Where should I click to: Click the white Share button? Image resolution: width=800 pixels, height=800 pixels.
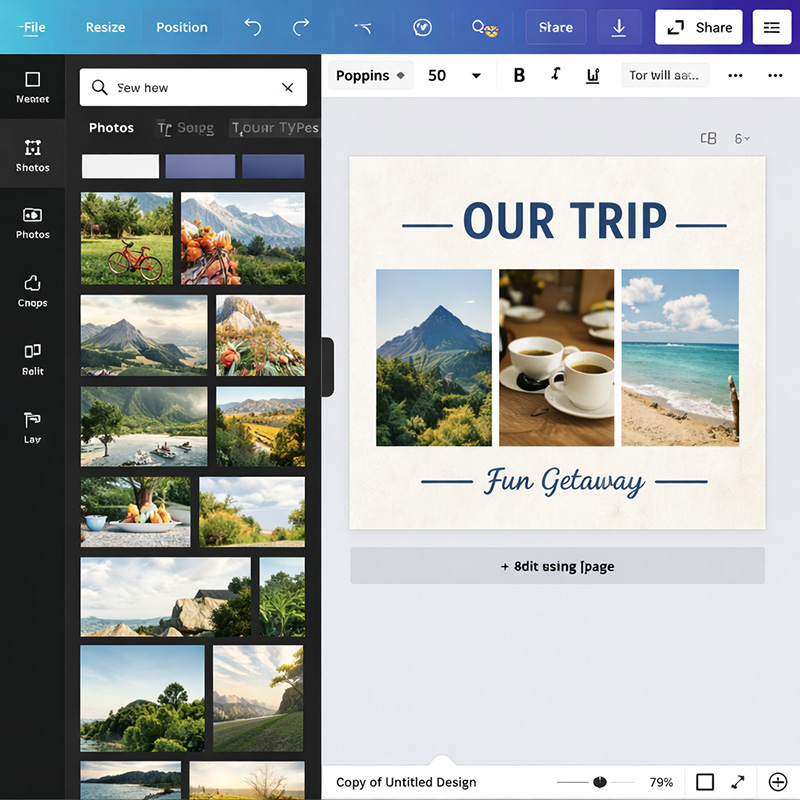pos(698,27)
